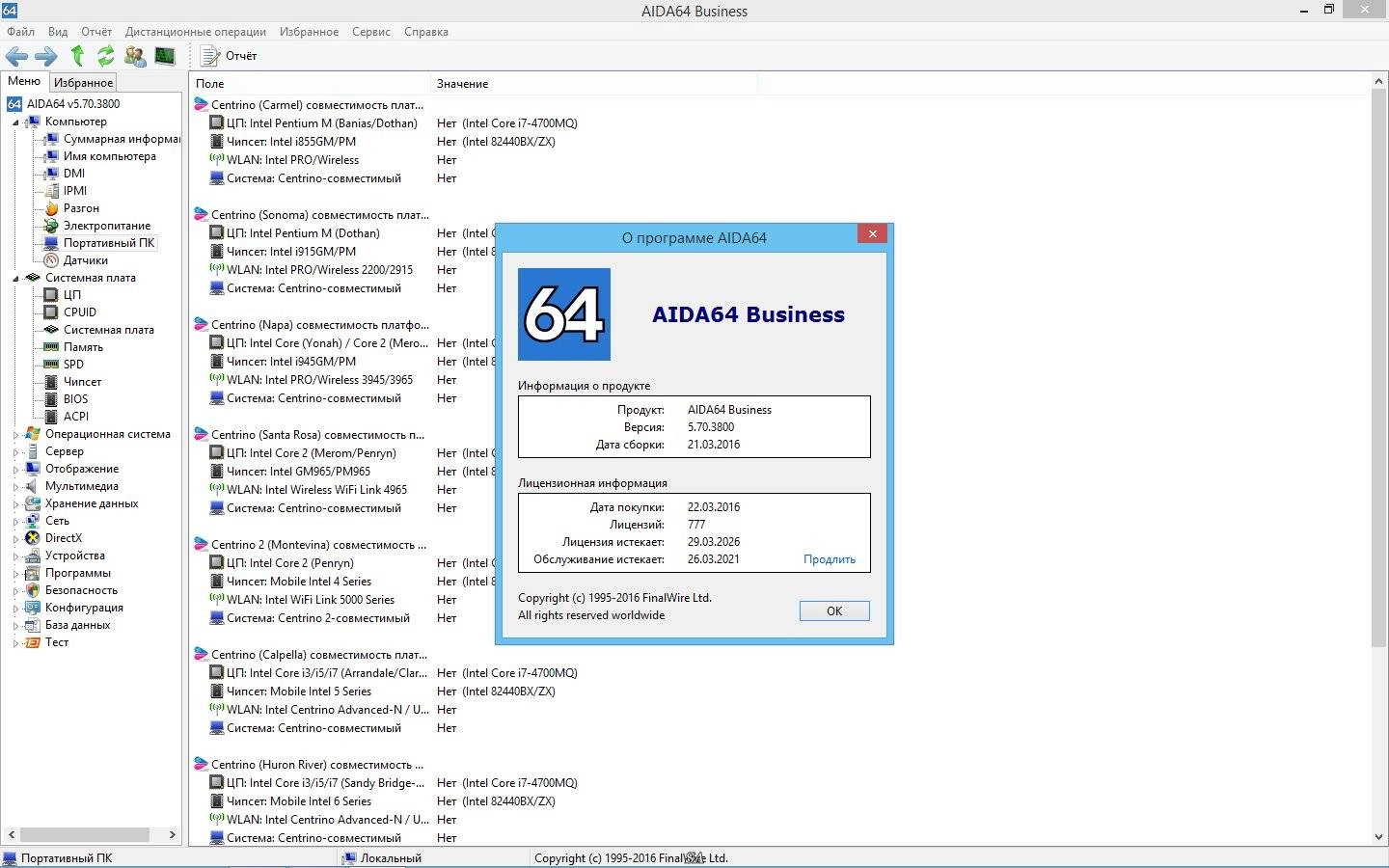Click the Конфигурация icon in tree

click(33, 608)
